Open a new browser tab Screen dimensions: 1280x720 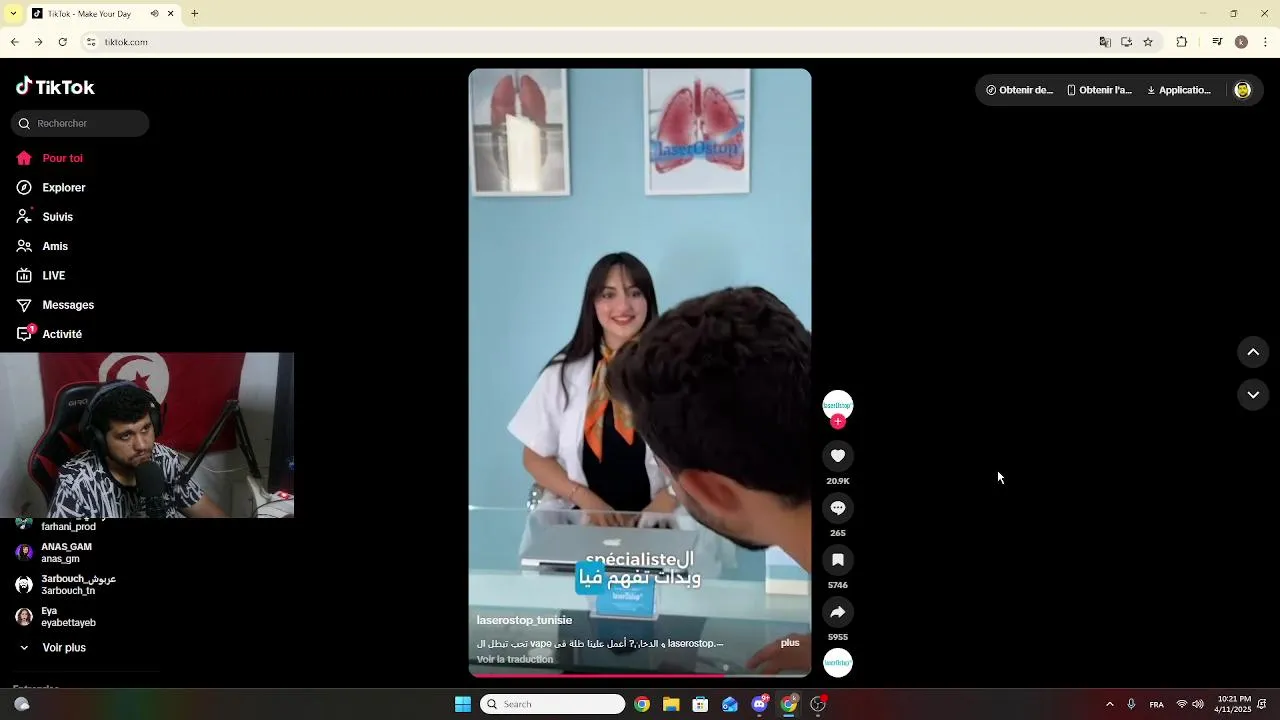tap(195, 14)
